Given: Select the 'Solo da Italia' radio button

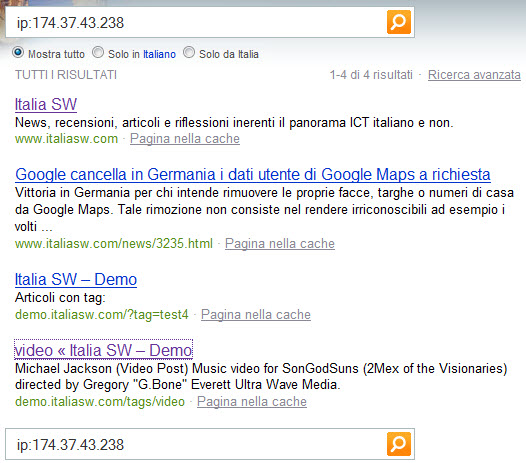Looking at the screenshot, I should coord(189,52).
